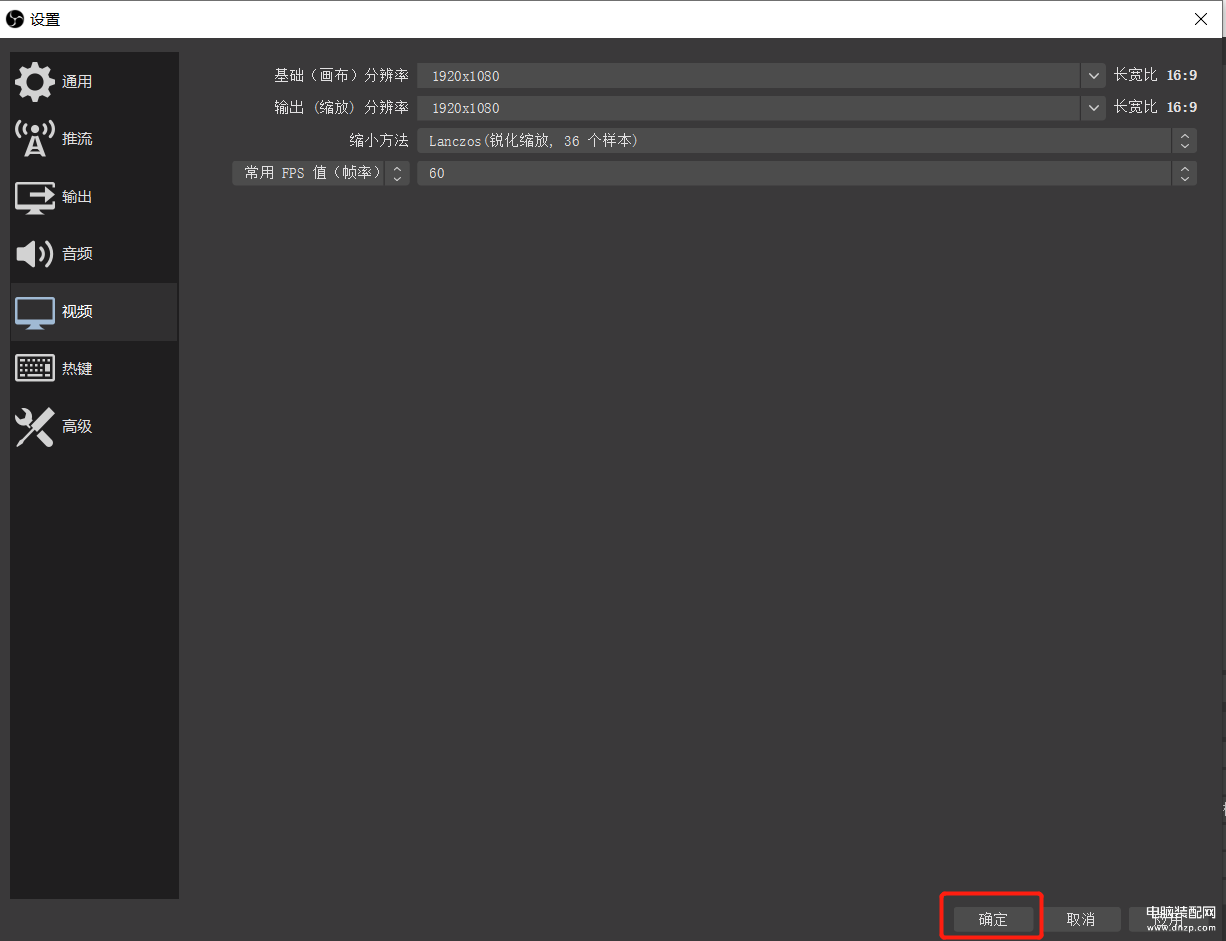This screenshot has width=1226, height=941.
Task: Edit the base resolution 1920x1080 field
Action: [749, 76]
